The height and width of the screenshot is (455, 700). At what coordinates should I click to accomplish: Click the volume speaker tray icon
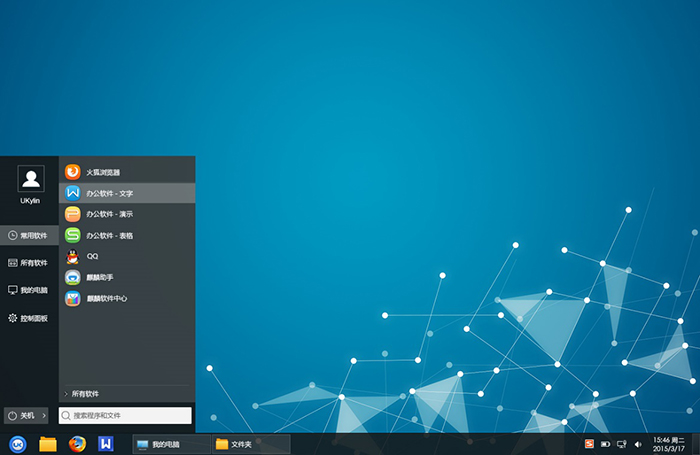638,444
